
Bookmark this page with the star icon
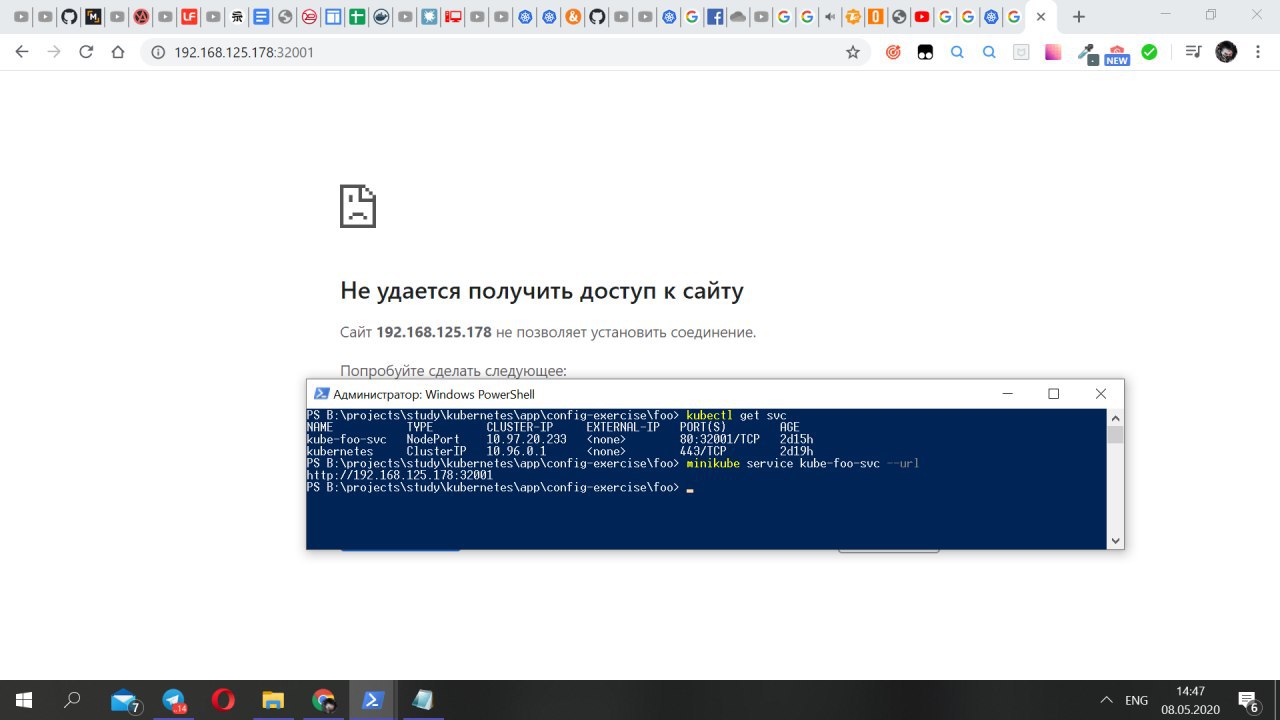(853, 52)
